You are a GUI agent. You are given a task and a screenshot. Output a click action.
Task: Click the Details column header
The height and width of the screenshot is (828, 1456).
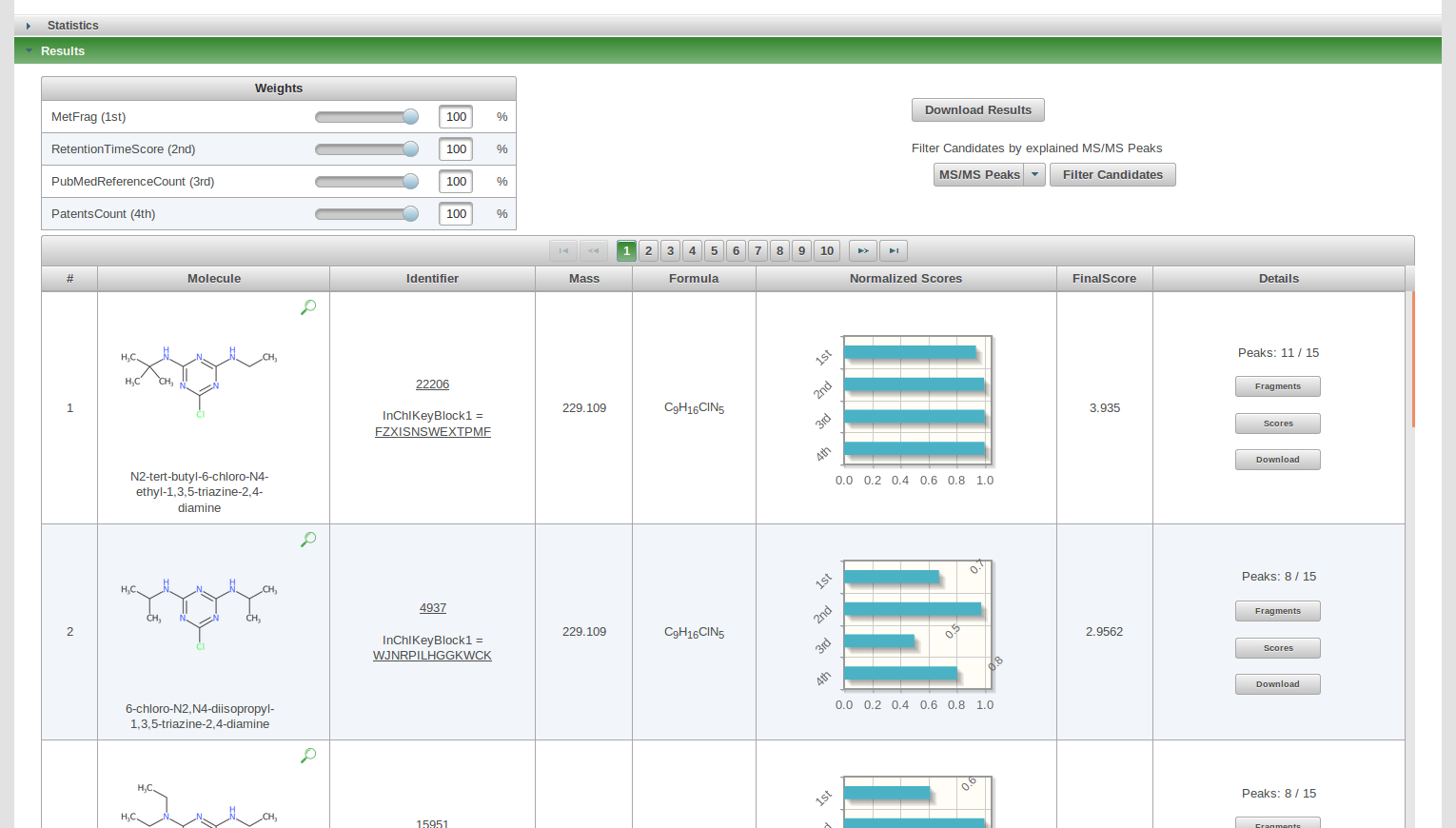[1279, 279]
